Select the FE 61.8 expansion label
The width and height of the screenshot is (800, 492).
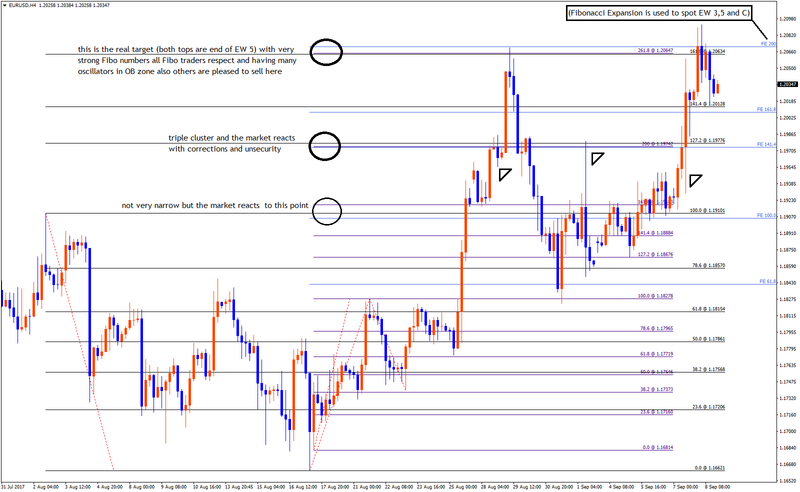tap(768, 281)
